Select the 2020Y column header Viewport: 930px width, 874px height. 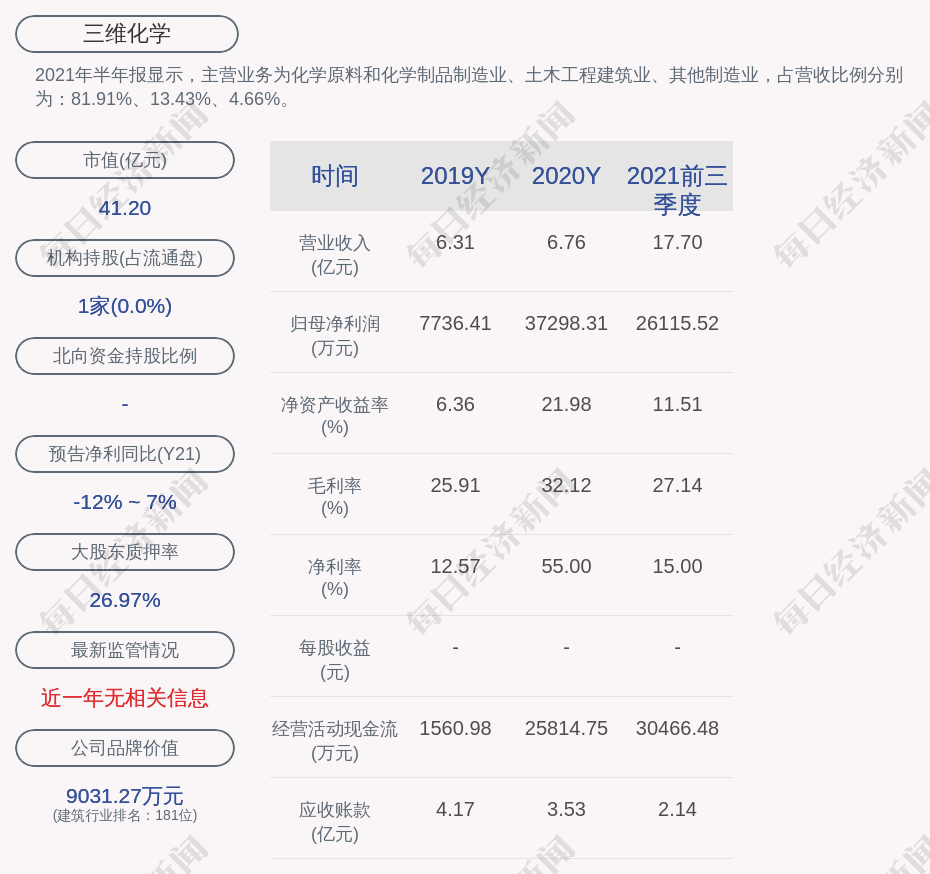point(566,176)
